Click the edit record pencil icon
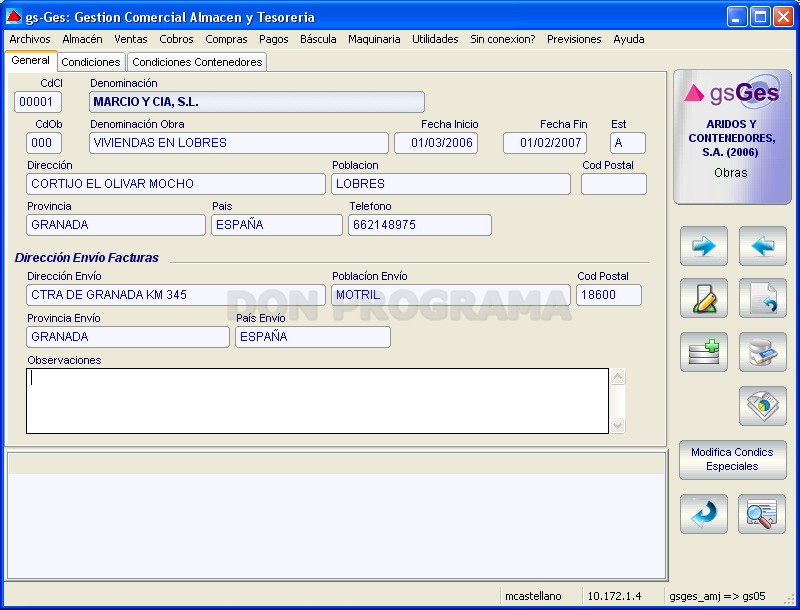This screenshot has height=610, width=800. [x=704, y=298]
